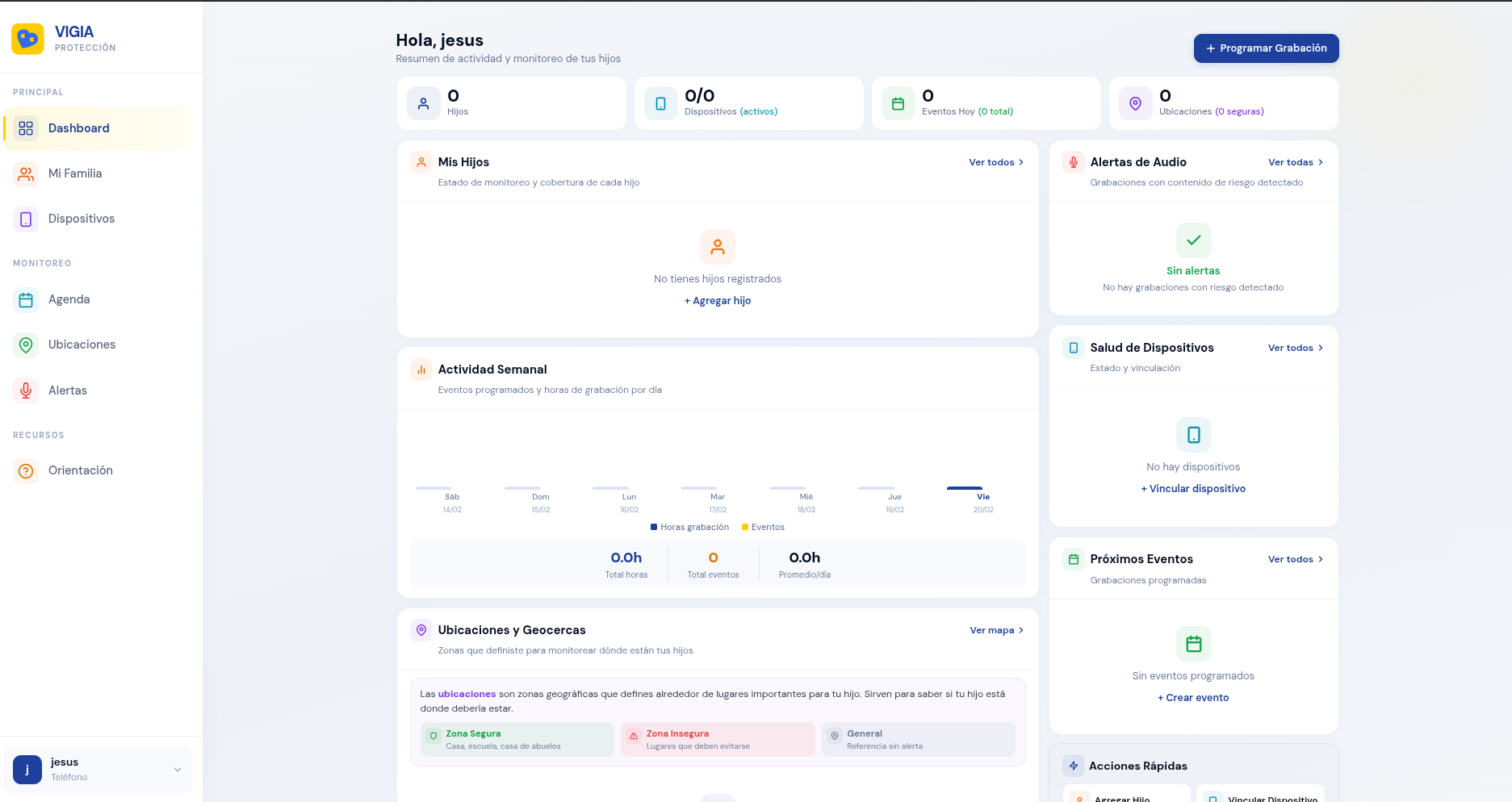Click the Orientación help icon
Image resolution: width=1512 pixels, height=802 pixels.
26,470
